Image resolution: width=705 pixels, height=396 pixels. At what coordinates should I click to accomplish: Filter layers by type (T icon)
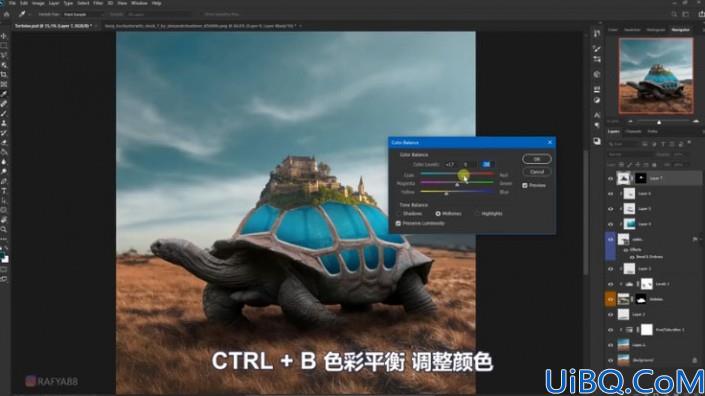(663, 144)
